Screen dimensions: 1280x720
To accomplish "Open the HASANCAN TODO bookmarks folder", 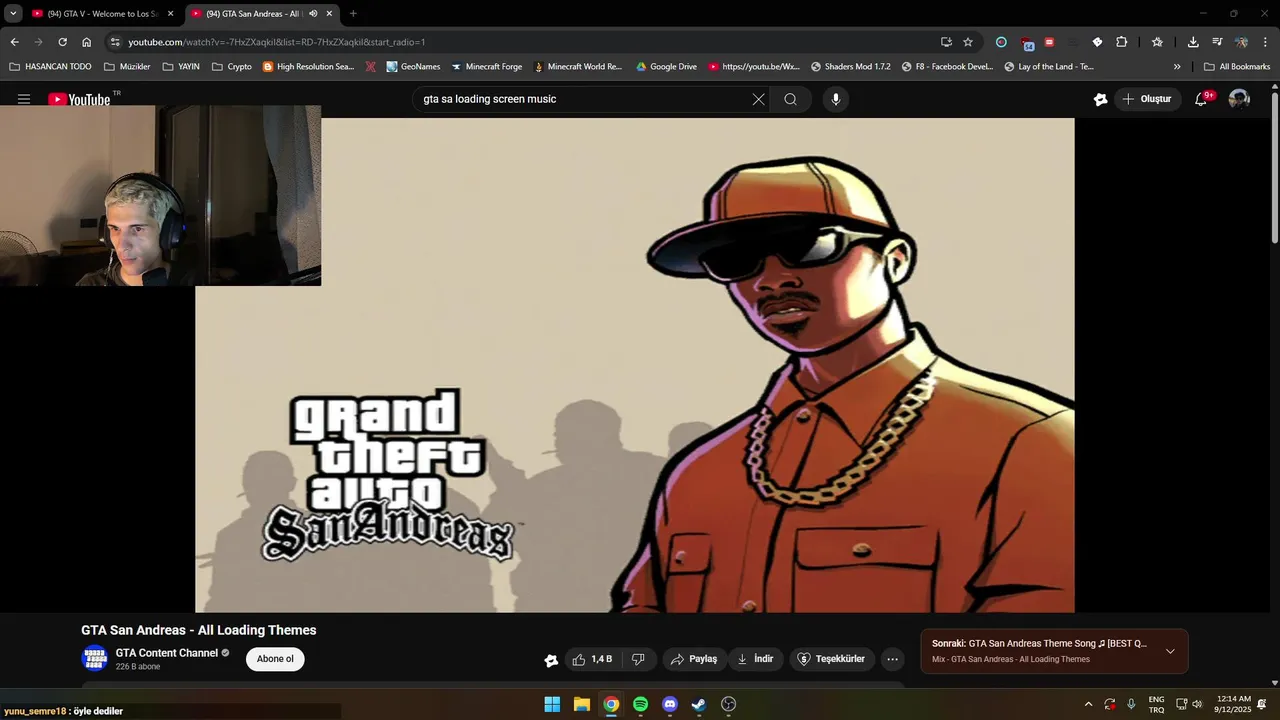I will pyautogui.click(x=50, y=67).
